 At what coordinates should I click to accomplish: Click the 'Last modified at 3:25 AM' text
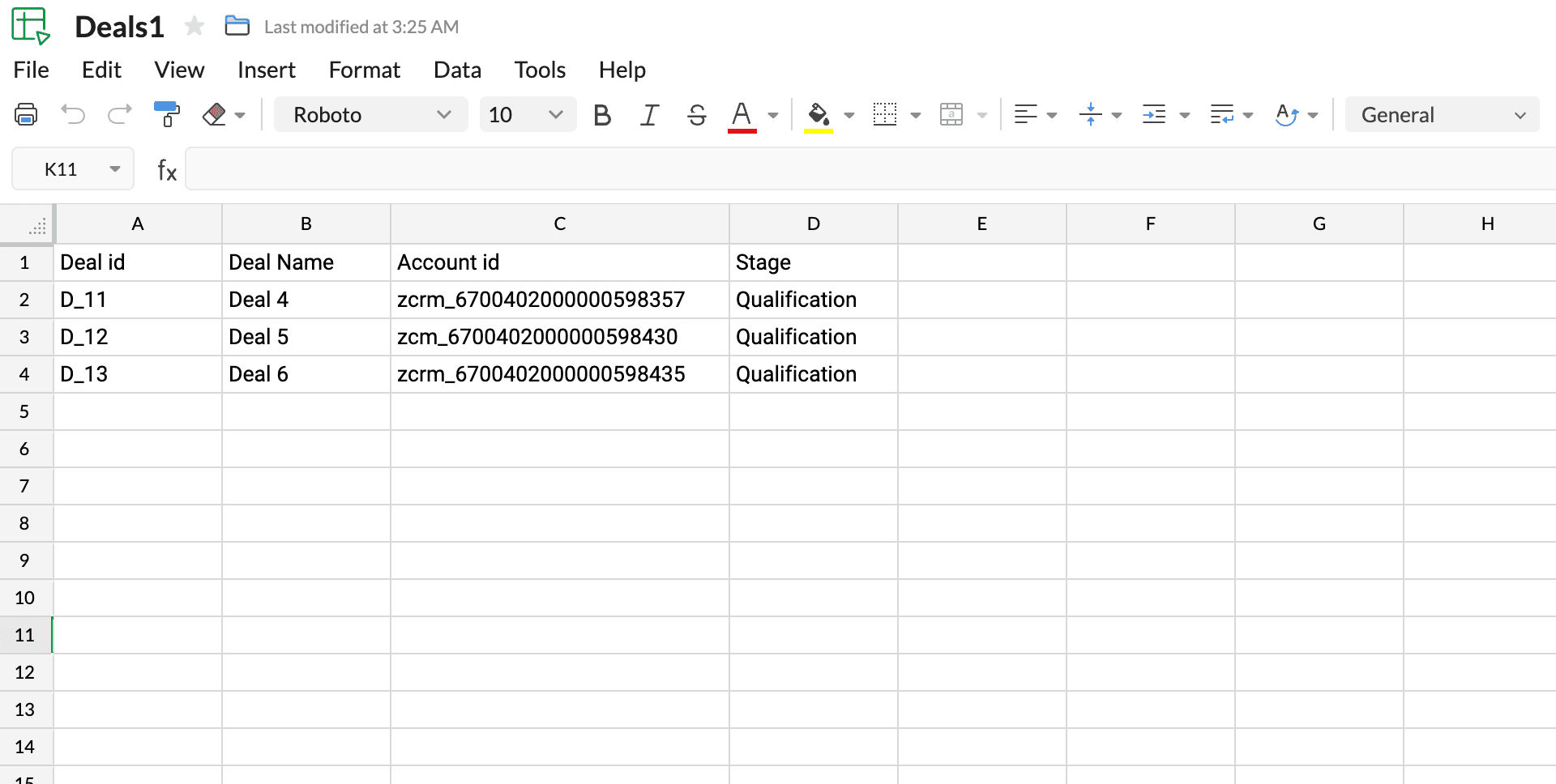tap(361, 27)
